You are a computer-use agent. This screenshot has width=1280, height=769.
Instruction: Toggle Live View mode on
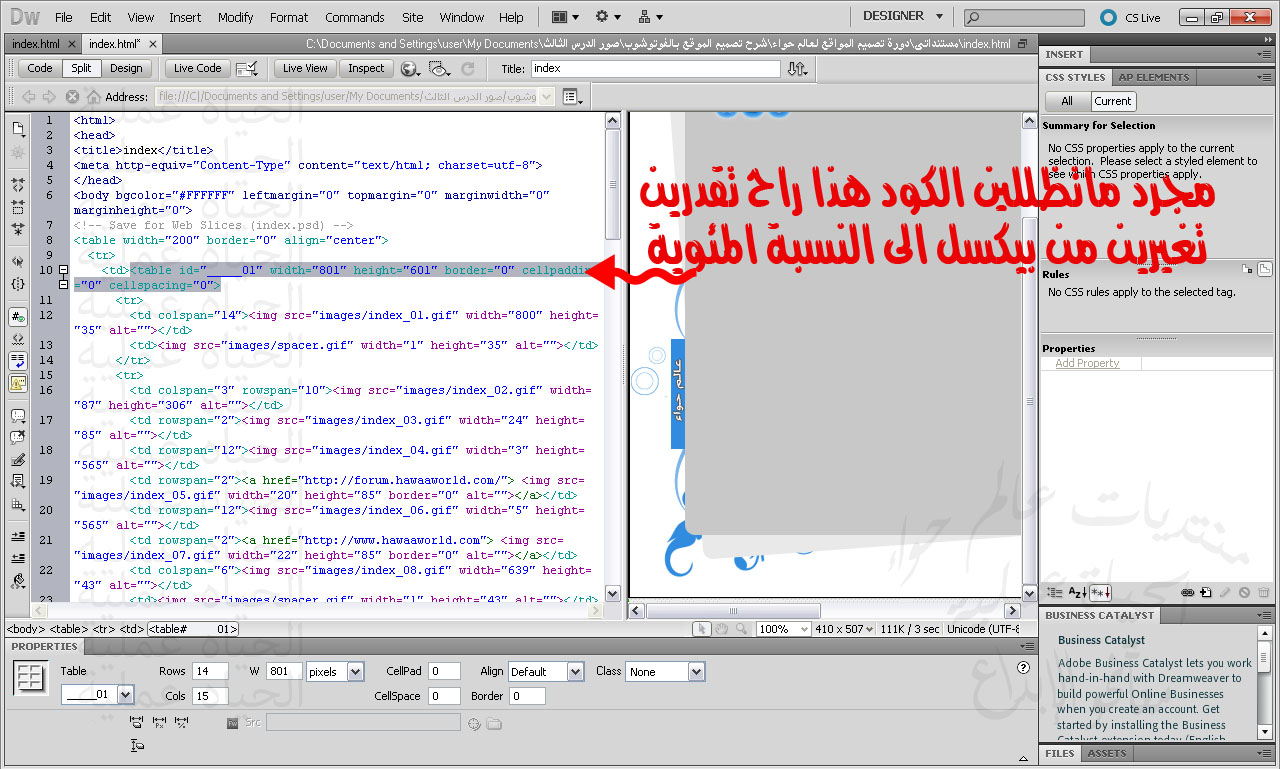(305, 68)
